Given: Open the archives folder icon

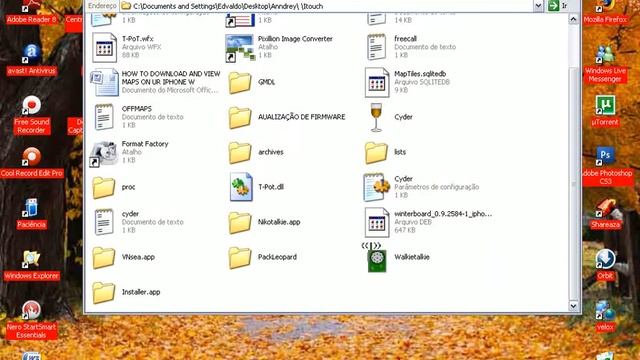Looking at the screenshot, I should [240, 153].
